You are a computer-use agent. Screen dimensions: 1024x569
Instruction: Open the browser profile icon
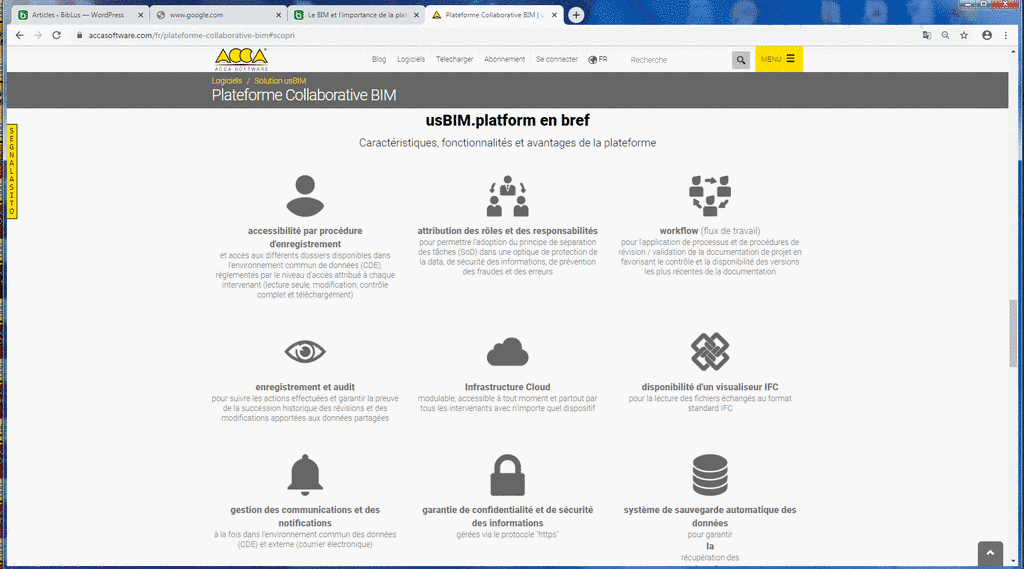pos(987,35)
